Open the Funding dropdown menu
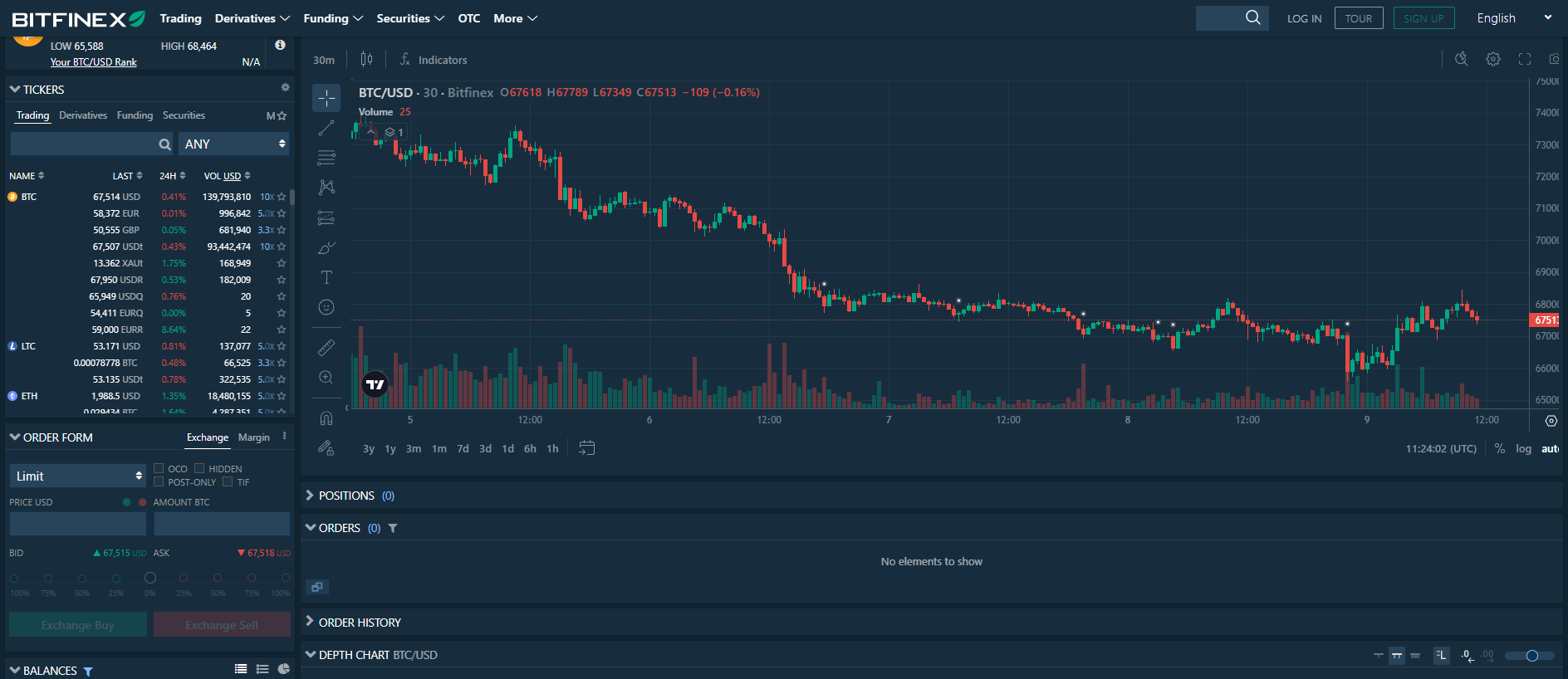Viewport: 1568px width, 679px height. point(333,18)
